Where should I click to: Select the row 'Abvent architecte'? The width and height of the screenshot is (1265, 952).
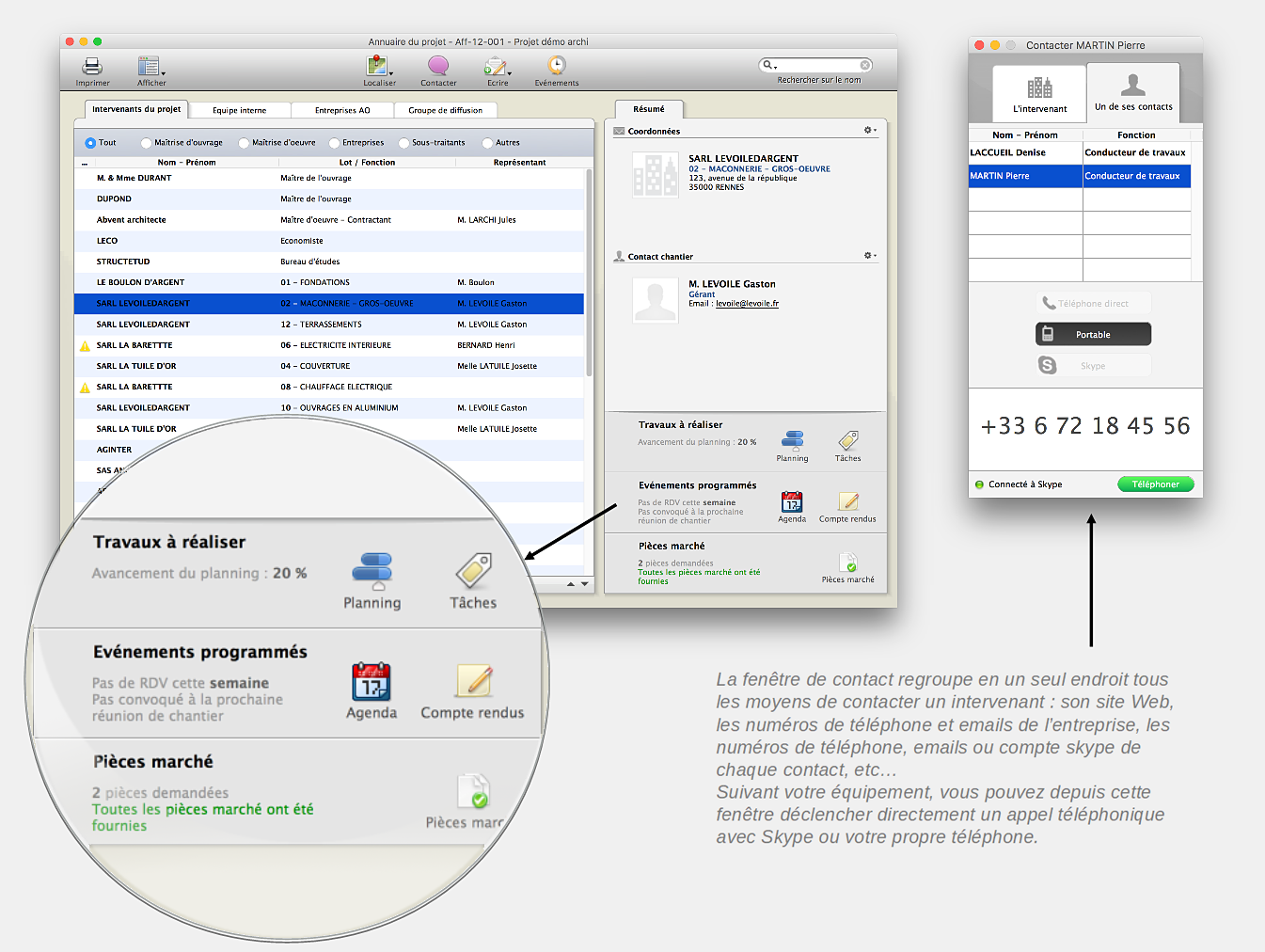[329, 220]
